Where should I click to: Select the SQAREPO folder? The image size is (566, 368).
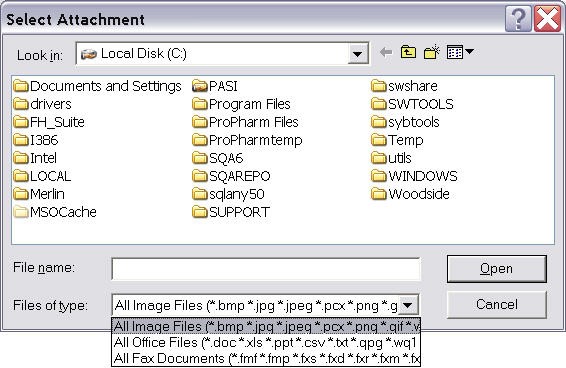pos(231,176)
